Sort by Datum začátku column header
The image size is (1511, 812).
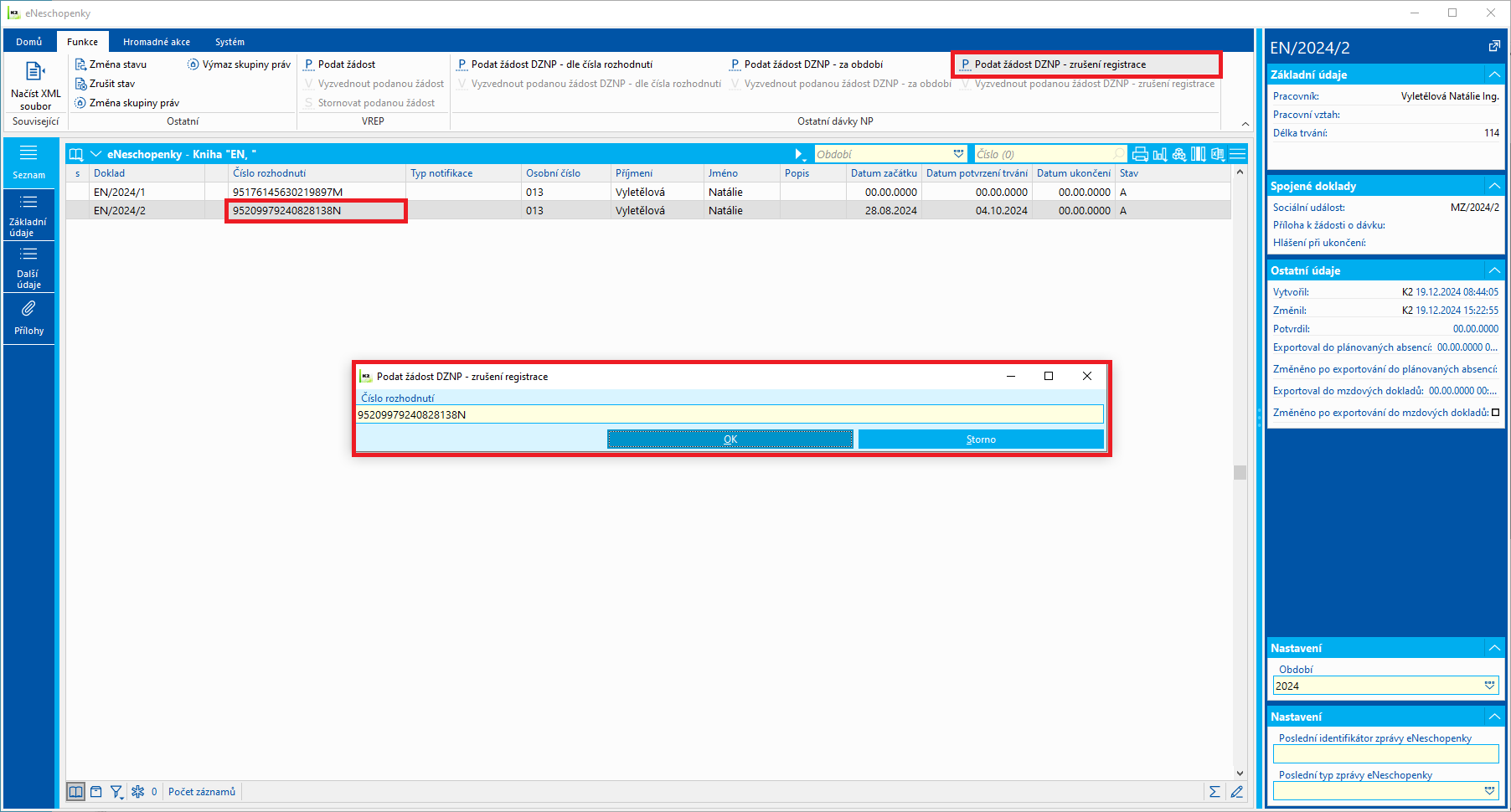pos(884,173)
